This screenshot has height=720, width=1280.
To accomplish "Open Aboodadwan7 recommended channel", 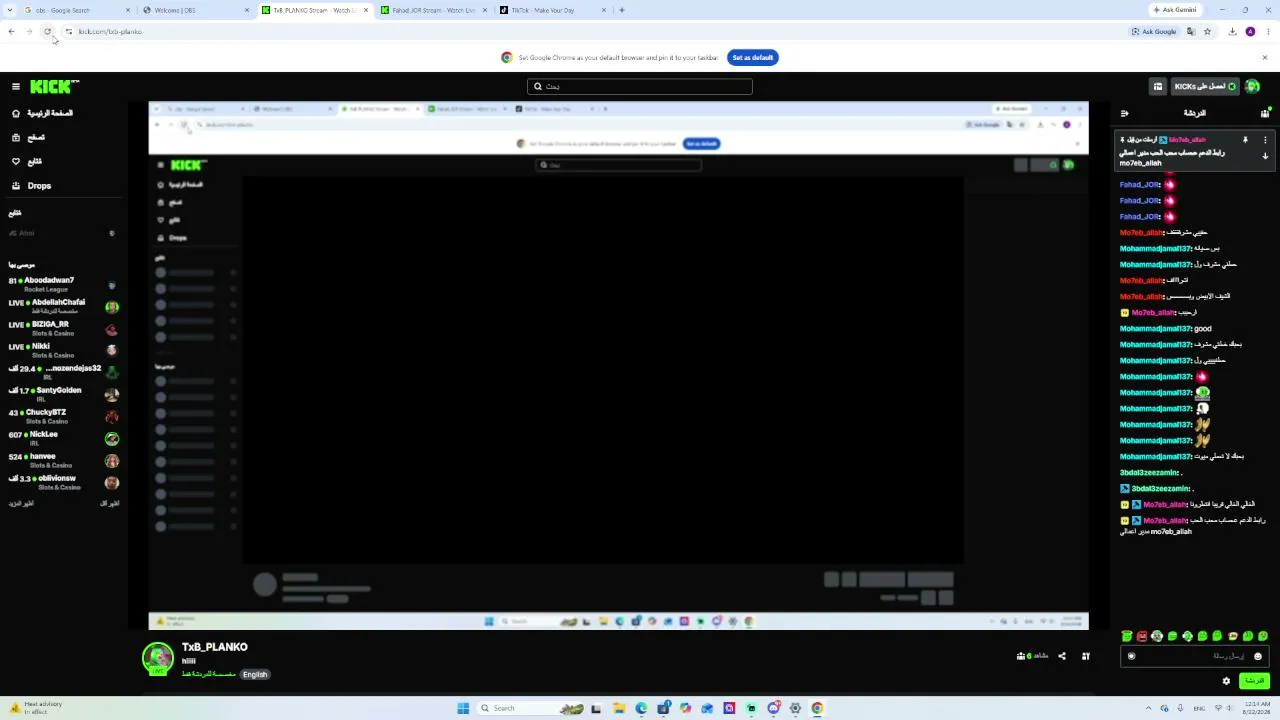I will (x=63, y=284).
